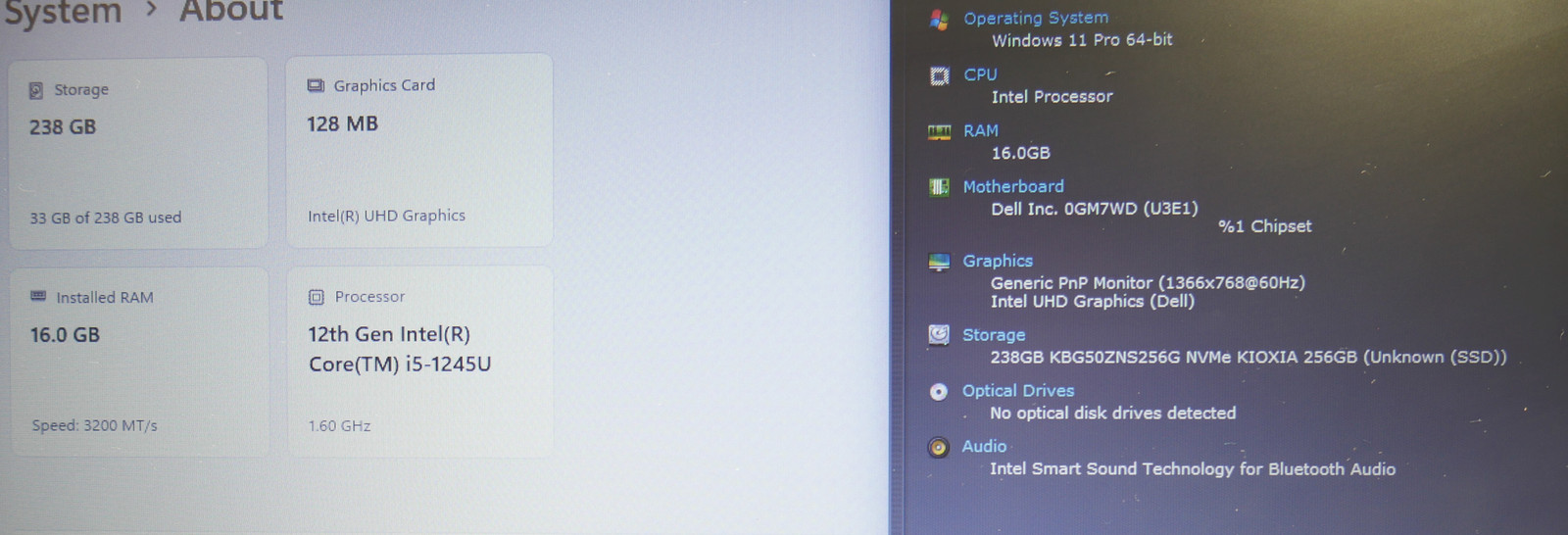Click the RAM module icon in Speccy
The width and height of the screenshot is (1568, 535).
[x=939, y=132]
